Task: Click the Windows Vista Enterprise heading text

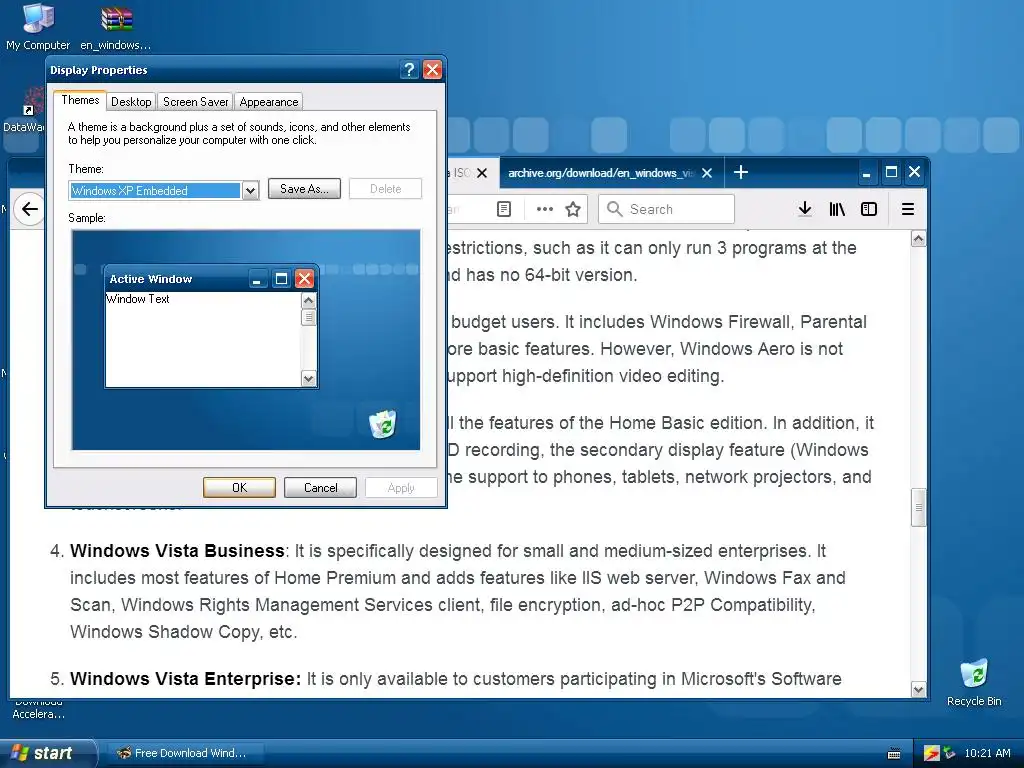Action: point(185,679)
